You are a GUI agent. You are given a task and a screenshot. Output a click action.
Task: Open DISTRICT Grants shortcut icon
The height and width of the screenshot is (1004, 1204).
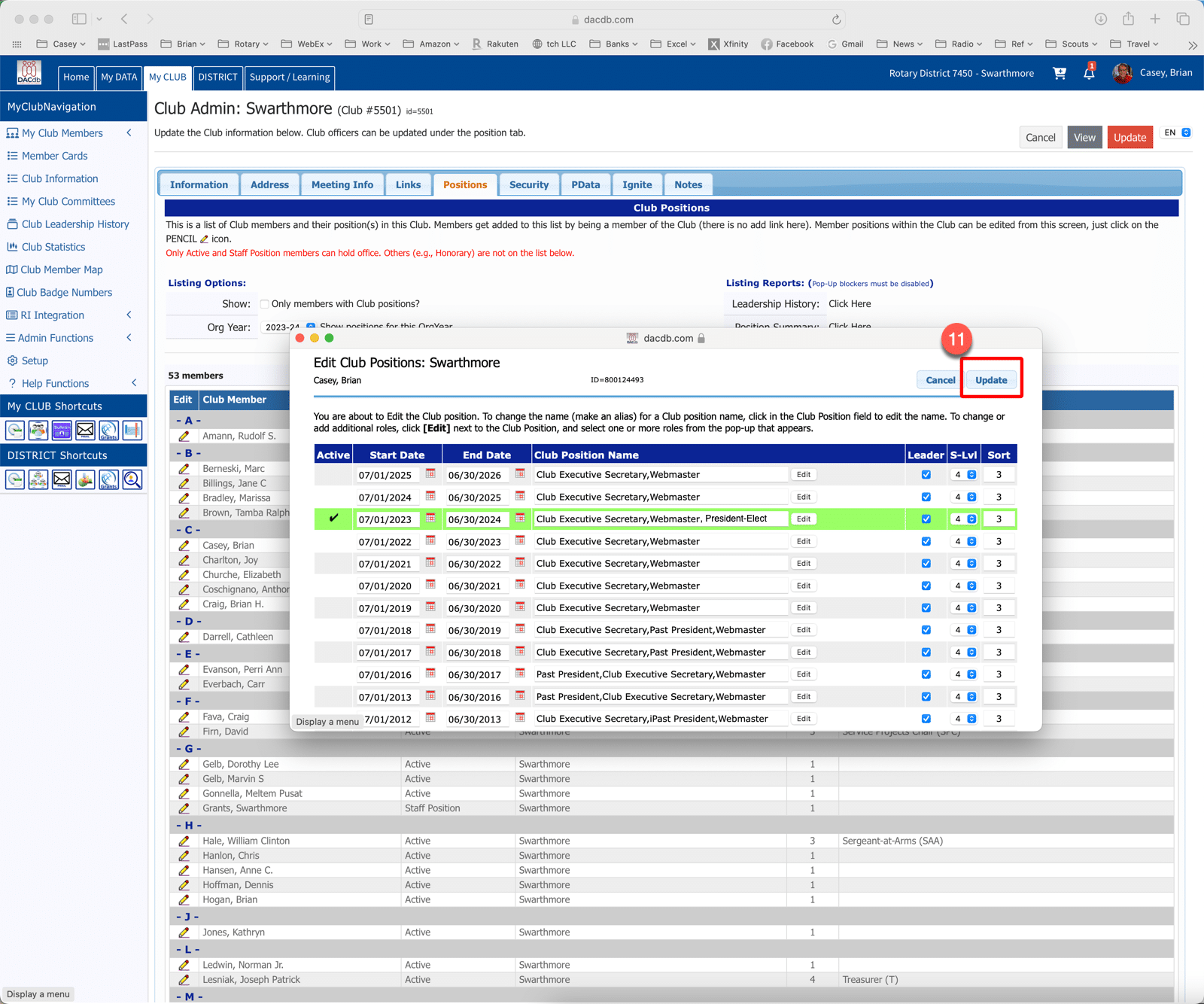click(108, 479)
